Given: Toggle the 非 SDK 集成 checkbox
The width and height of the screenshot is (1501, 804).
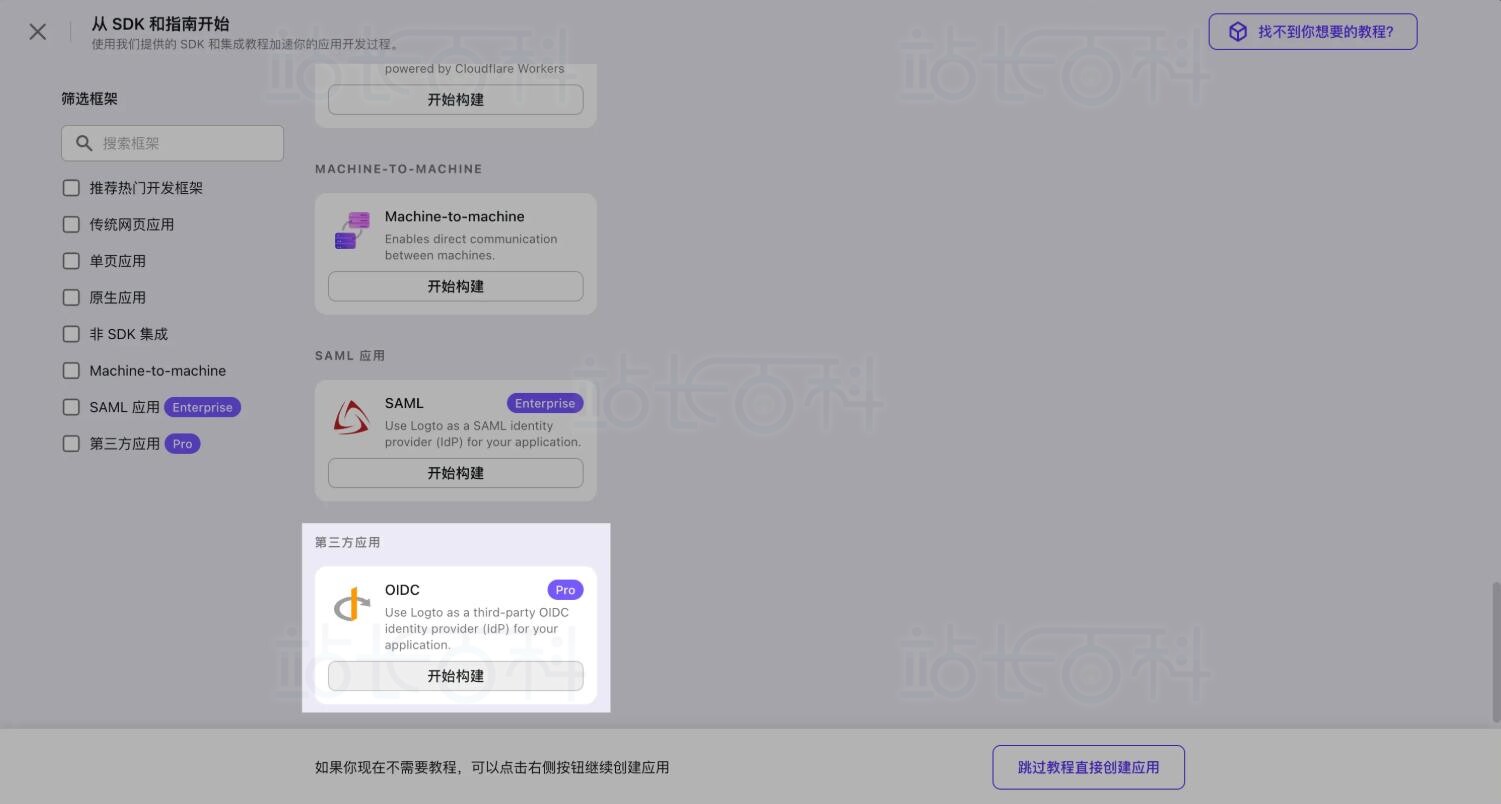Looking at the screenshot, I should (x=71, y=334).
